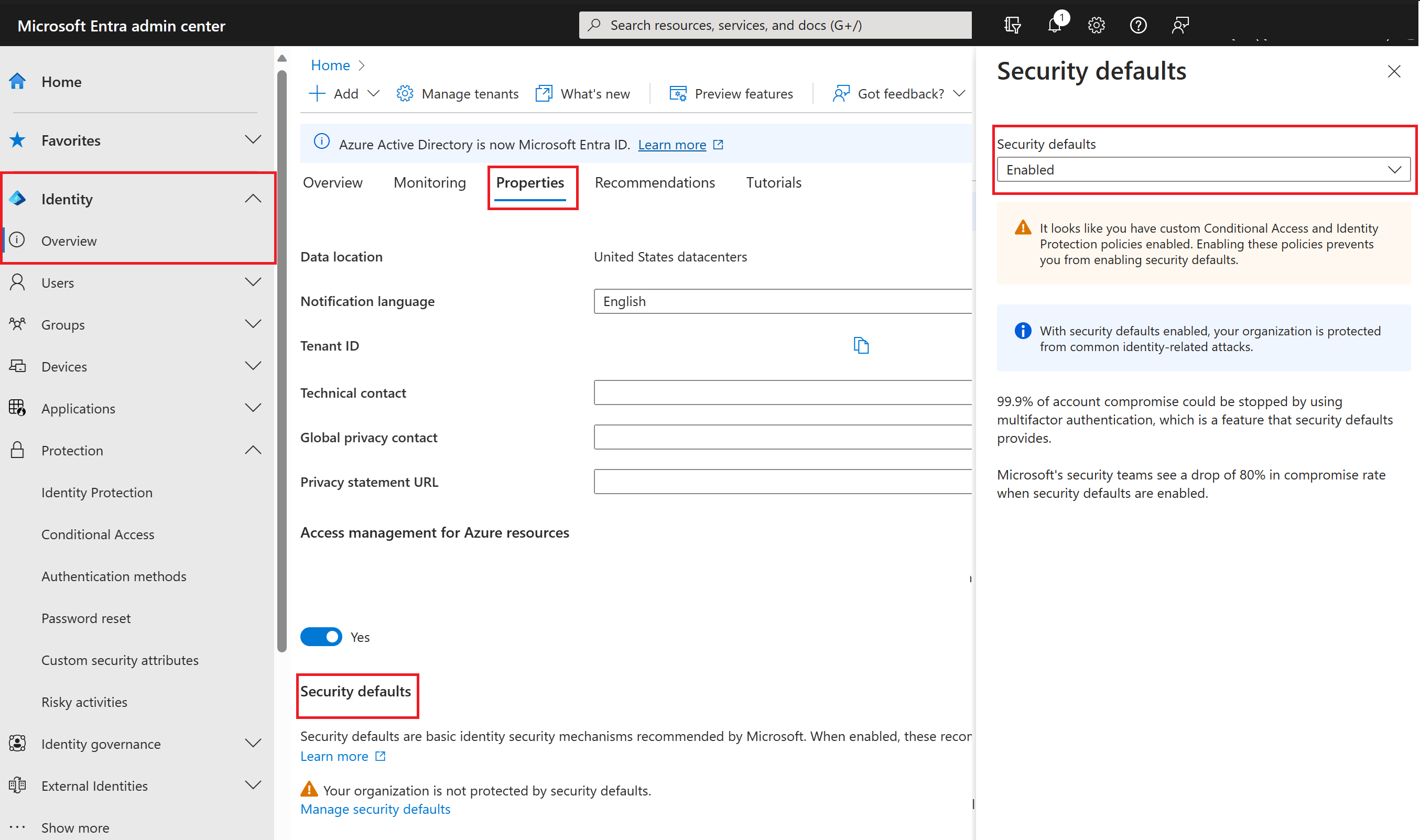Screen dimensions: 1420x840
Task: Click the feedback smiley icon
Action: point(1180,25)
